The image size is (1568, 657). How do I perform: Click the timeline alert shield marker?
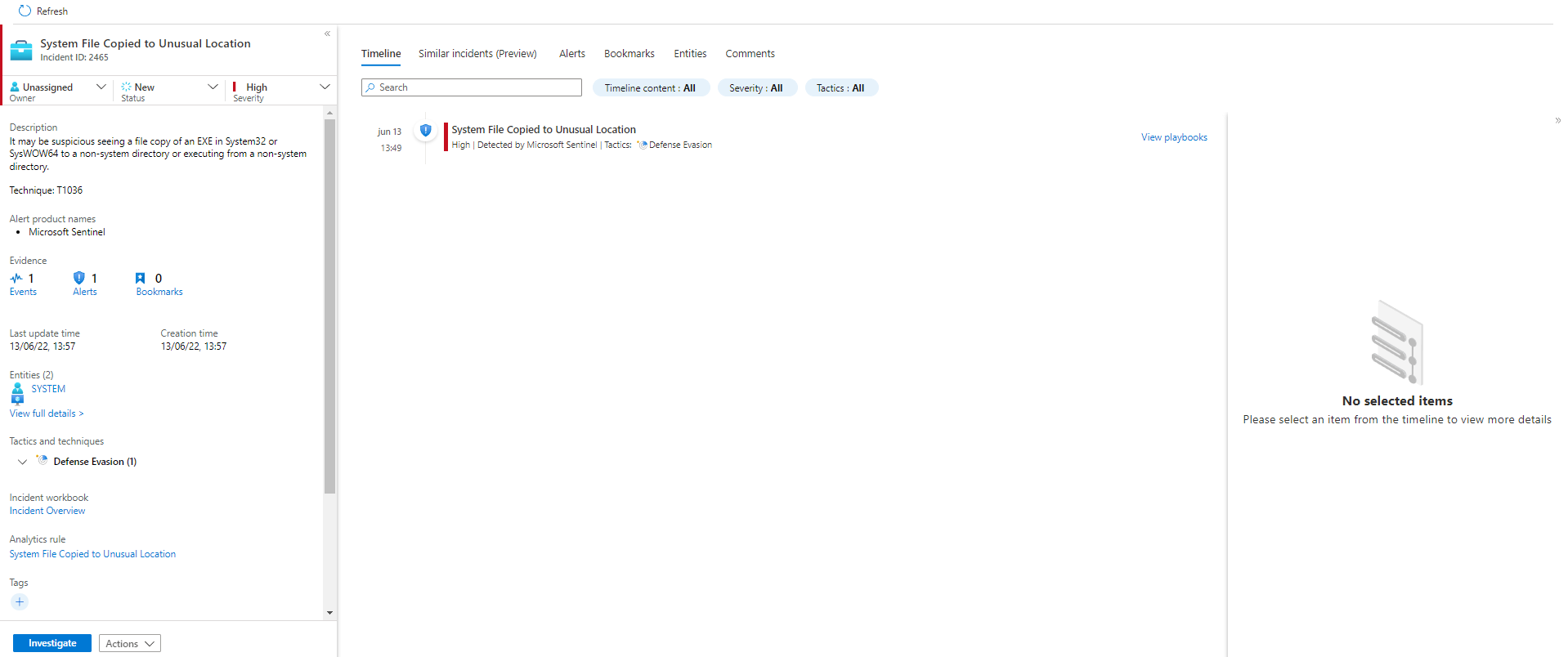425,130
